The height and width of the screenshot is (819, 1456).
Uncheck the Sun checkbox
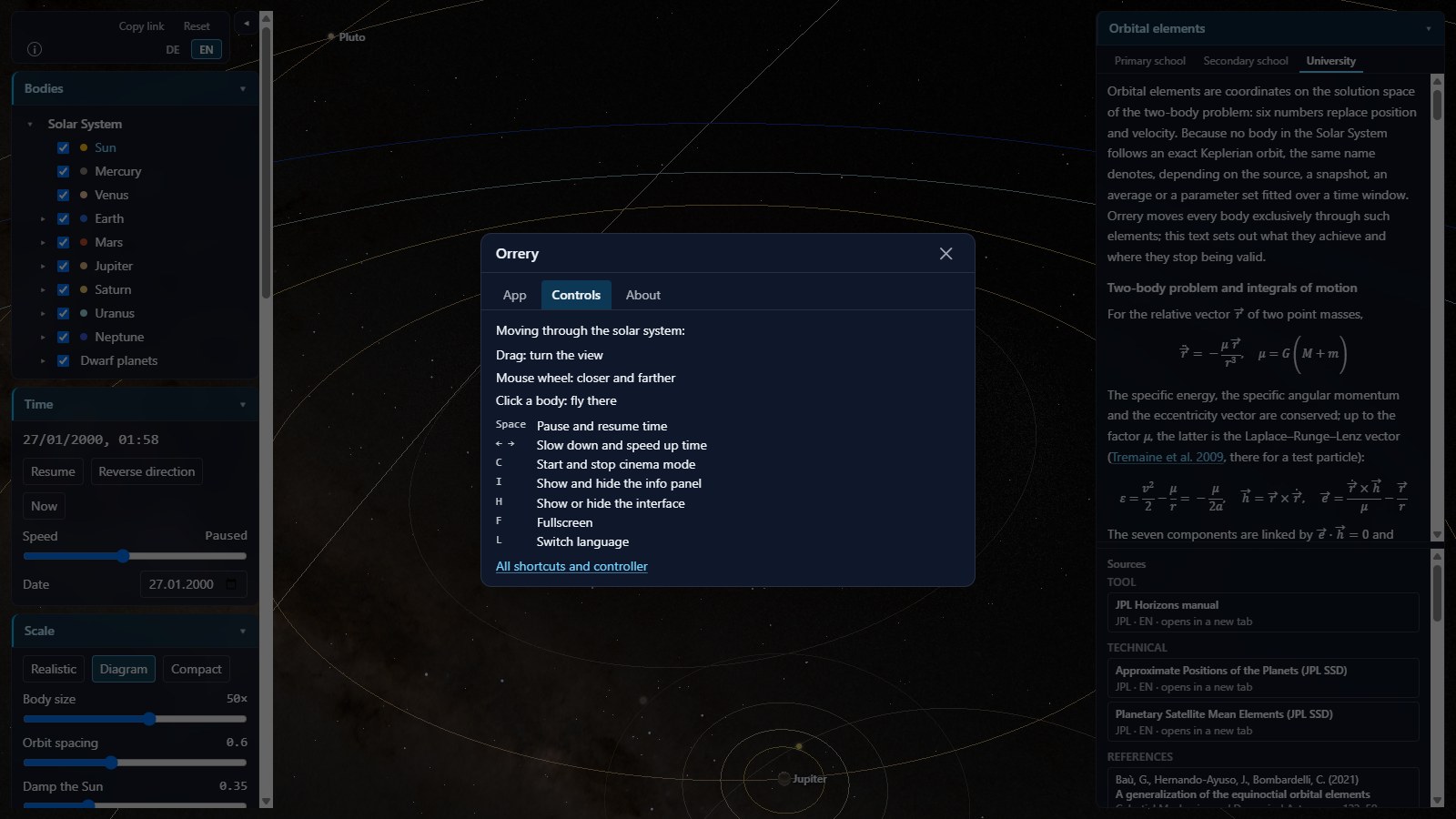click(63, 147)
